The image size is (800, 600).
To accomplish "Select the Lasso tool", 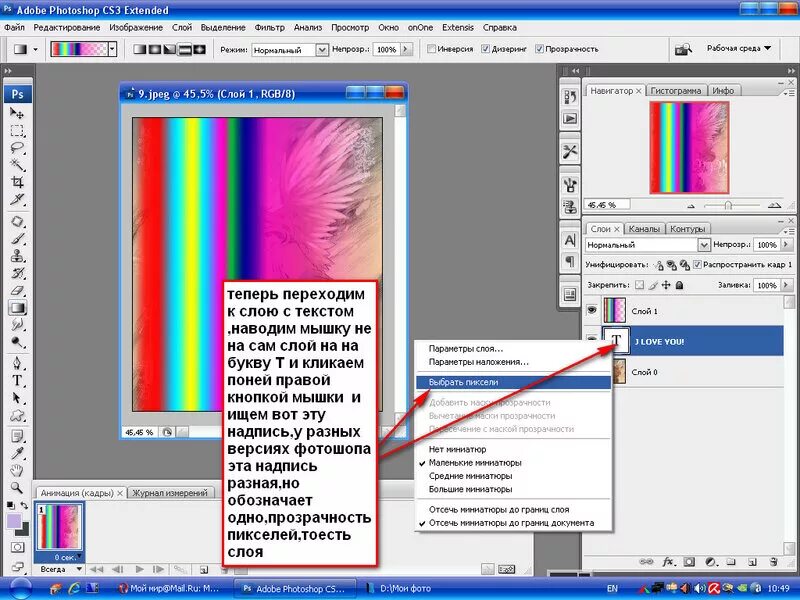I will pos(17,148).
